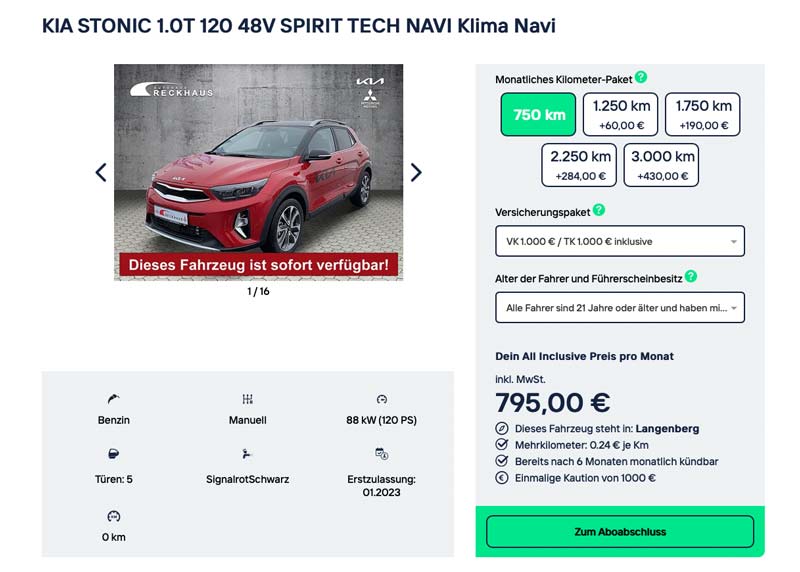Expand the driver age dropdown

point(620,308)
